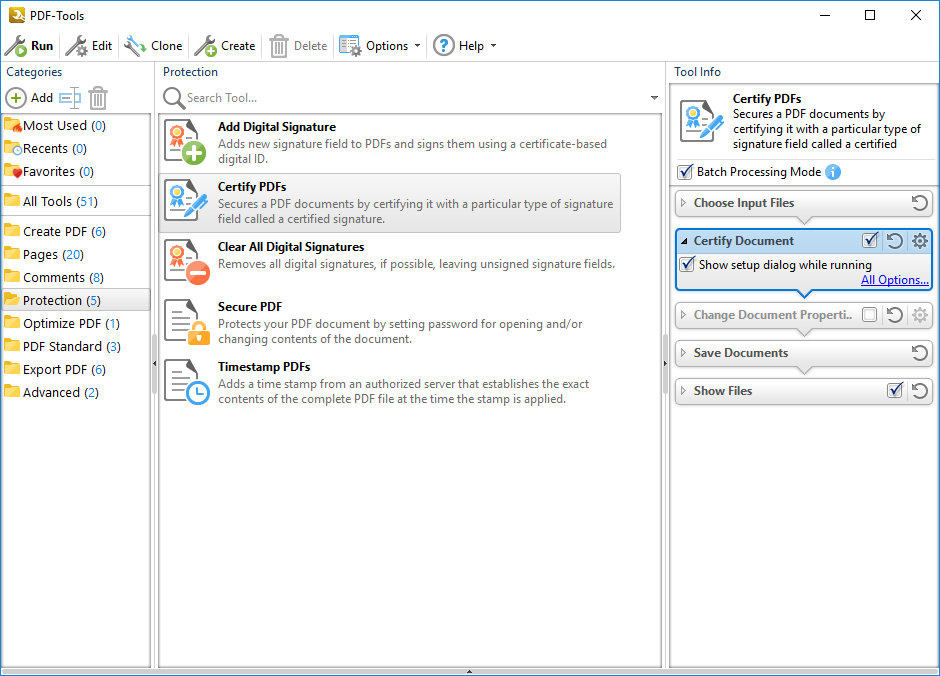The image size is (940, 676).
Task: Click the Batch Processing Mode info icon
Action: [x=833, y=172]
